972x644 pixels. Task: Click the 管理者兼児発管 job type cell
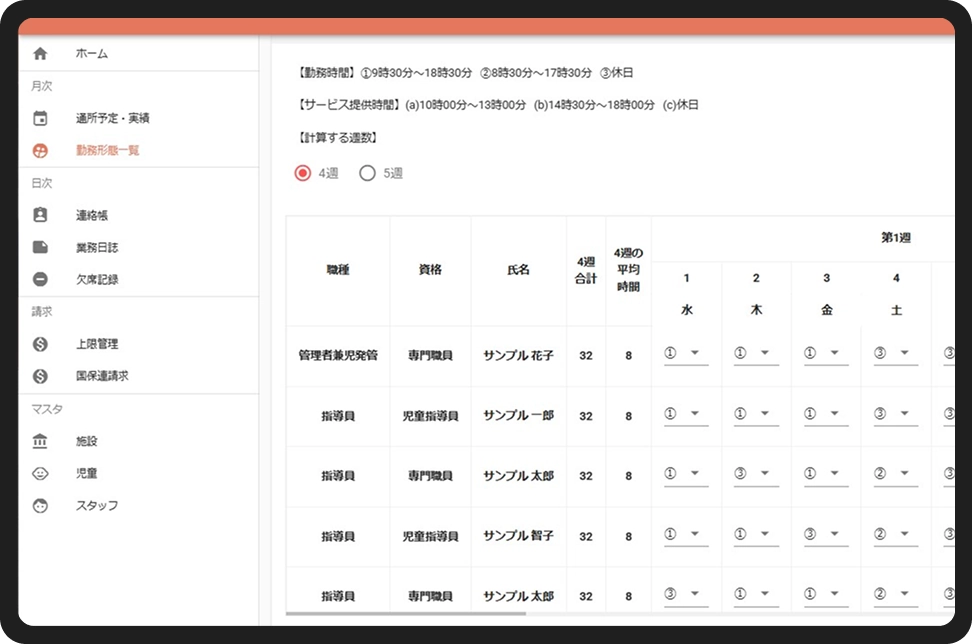[338, 355]
